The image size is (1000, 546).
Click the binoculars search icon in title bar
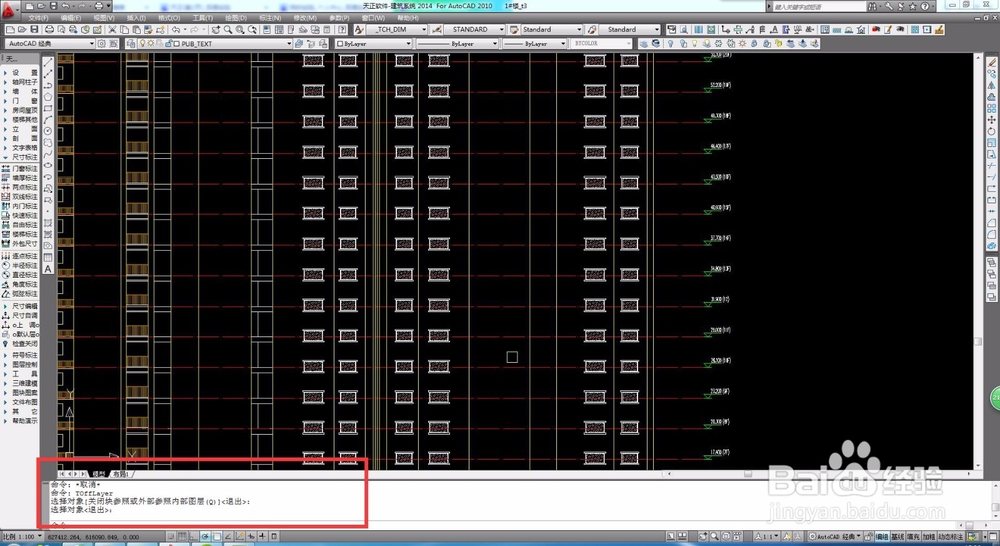coord(872,6)
